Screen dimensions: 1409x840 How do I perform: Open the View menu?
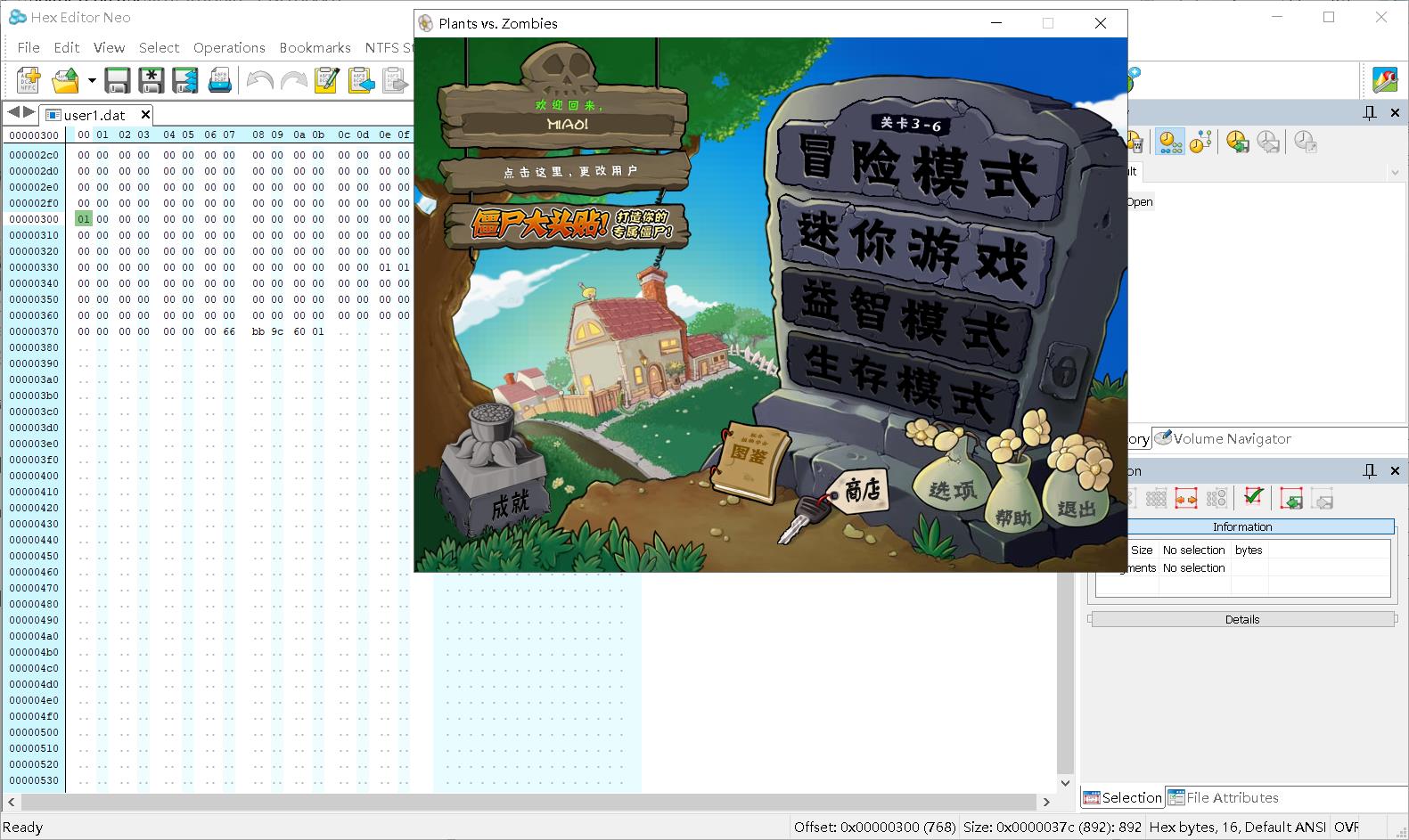(x=109, y=47)
